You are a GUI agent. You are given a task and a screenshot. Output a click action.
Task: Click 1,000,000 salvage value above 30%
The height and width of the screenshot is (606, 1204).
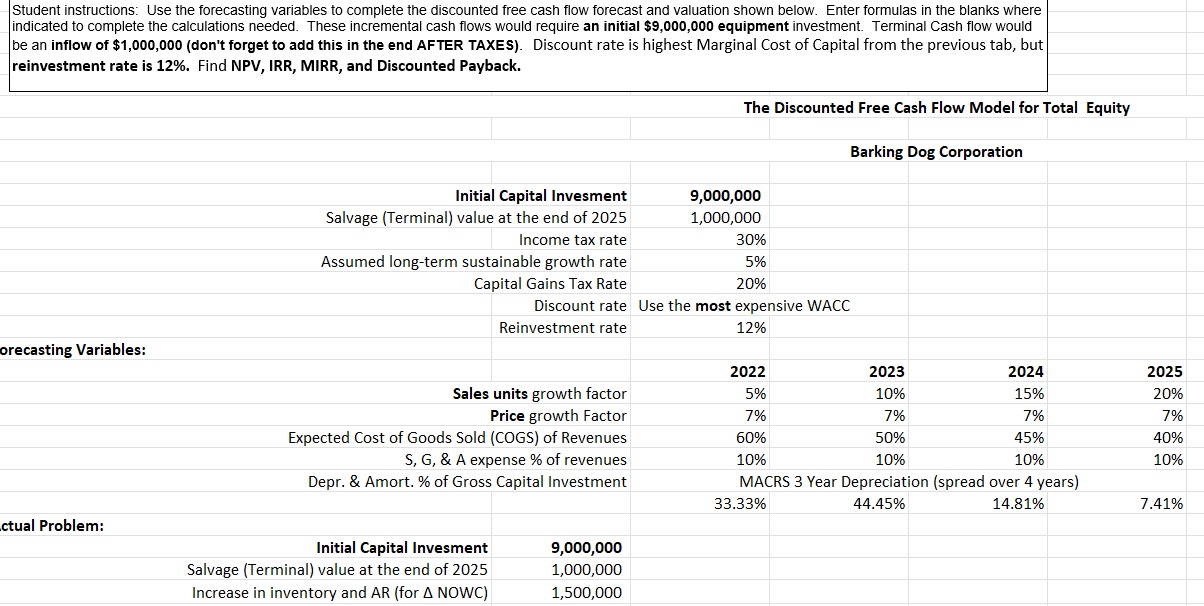click(x=726, y=217)
